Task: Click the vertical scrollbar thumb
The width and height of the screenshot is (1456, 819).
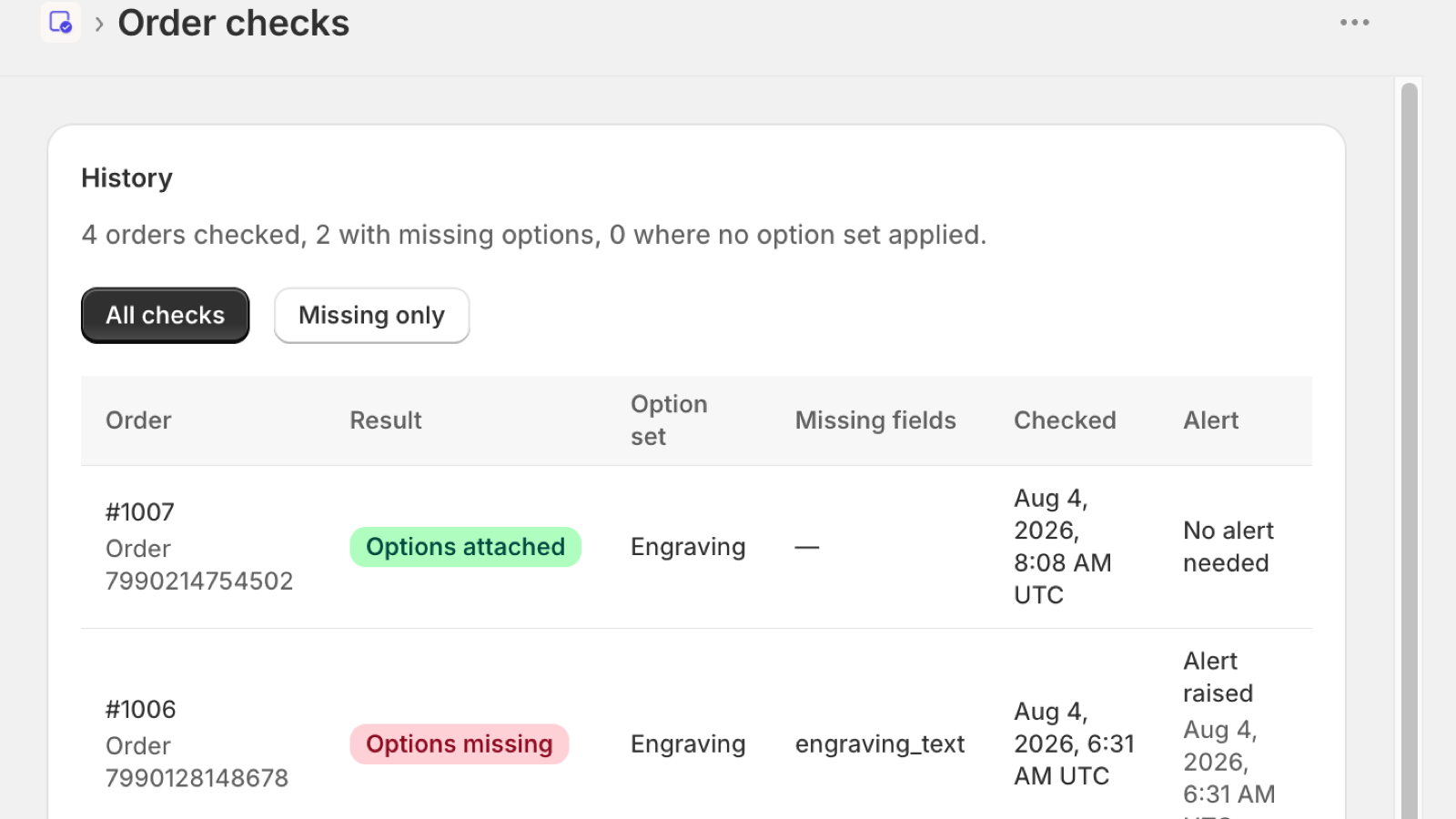Action: coord(1410,450)
